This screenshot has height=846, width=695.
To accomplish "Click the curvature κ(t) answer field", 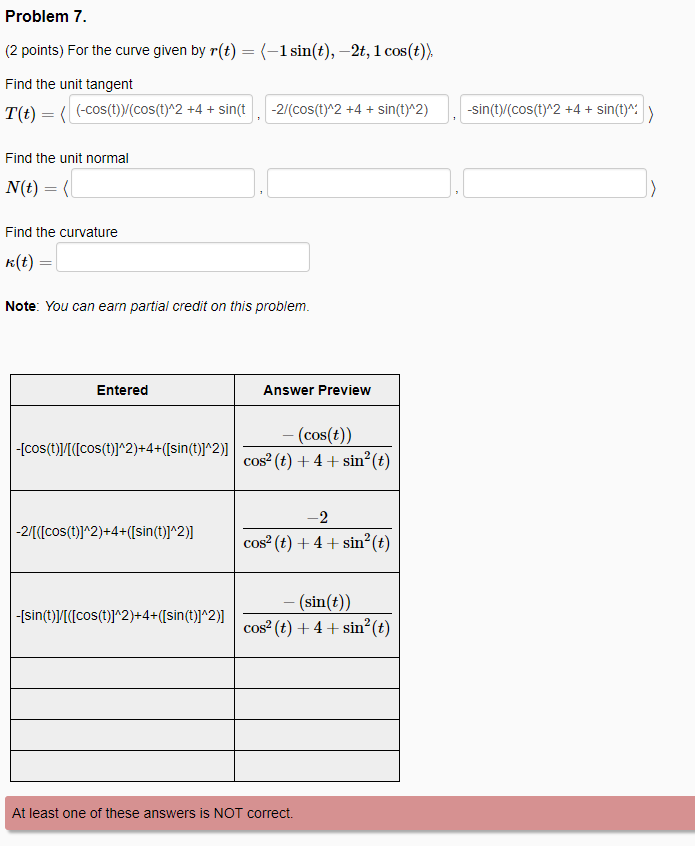I will [183, 257].
